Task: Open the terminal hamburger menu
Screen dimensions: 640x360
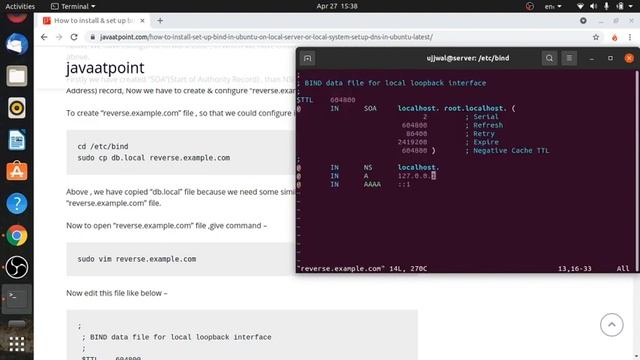Action: coord(569,58)
